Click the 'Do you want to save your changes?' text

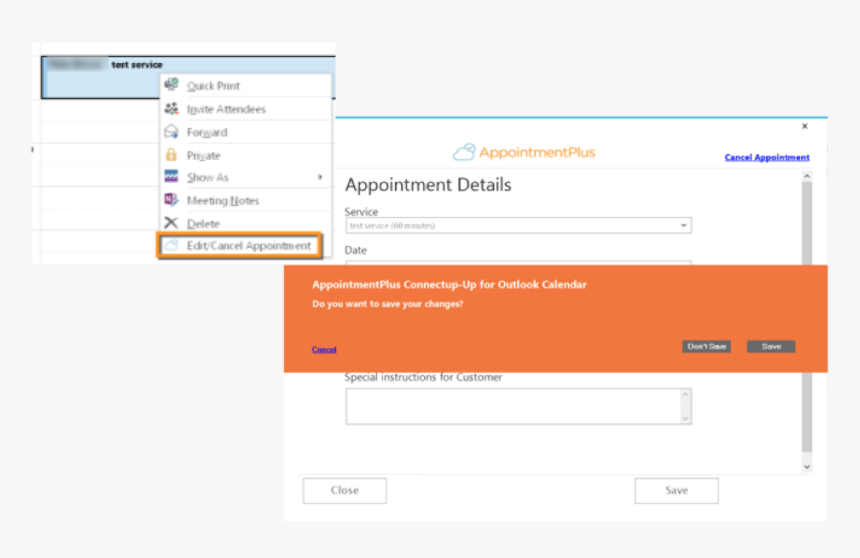(387, 304)
